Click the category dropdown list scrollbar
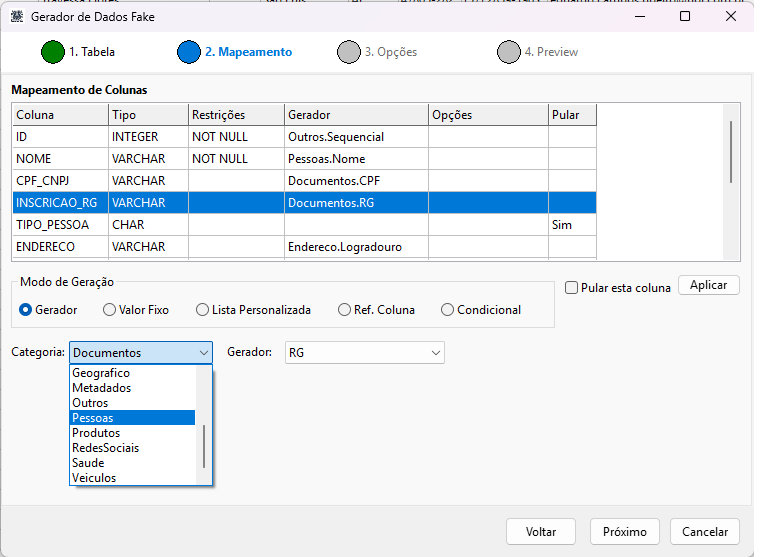Viewport: 764px width, 557px height. pos(204,447)
